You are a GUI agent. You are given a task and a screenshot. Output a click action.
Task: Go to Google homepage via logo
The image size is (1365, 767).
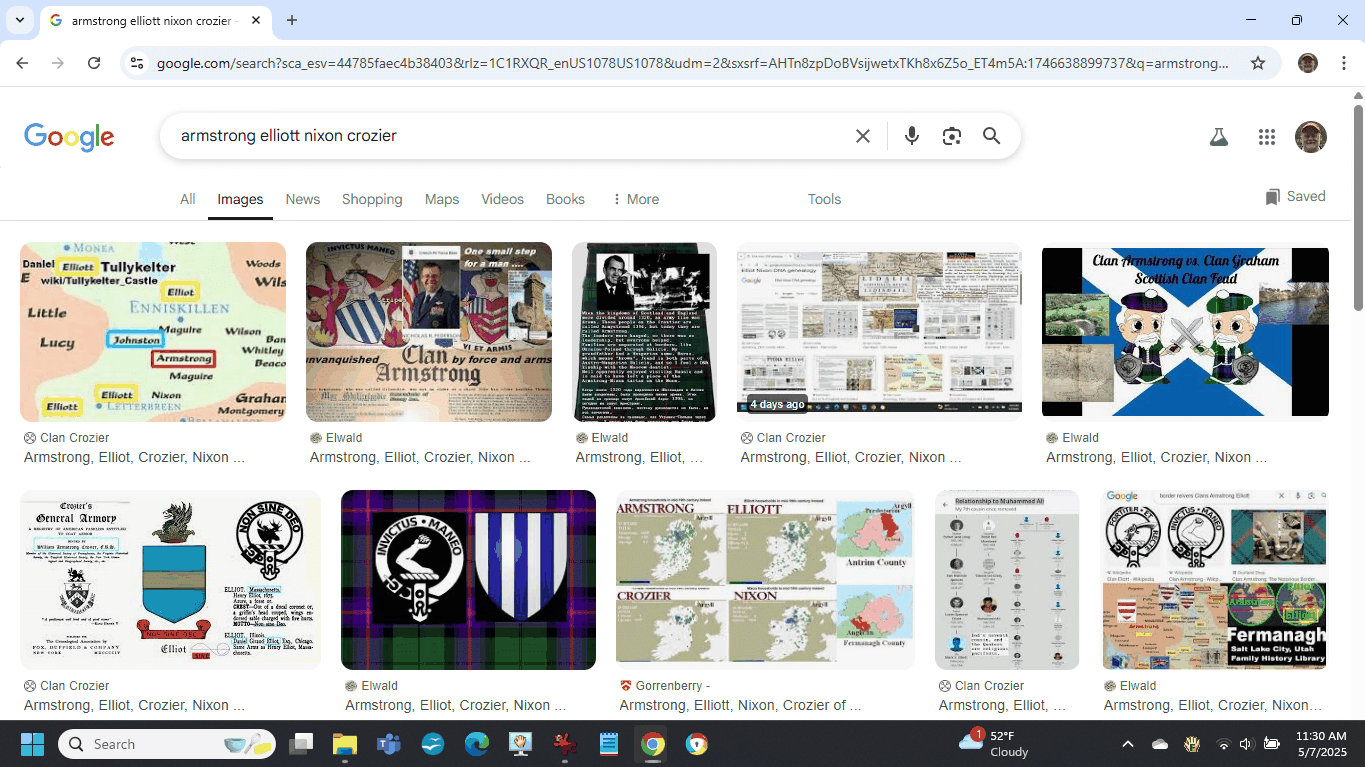point(69,137)
